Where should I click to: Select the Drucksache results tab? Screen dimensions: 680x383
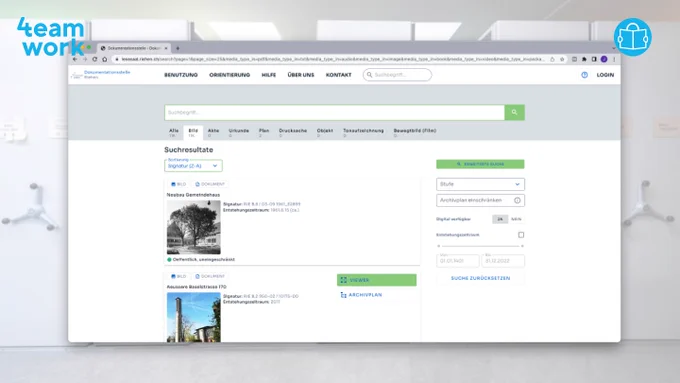tap(293, 133)
